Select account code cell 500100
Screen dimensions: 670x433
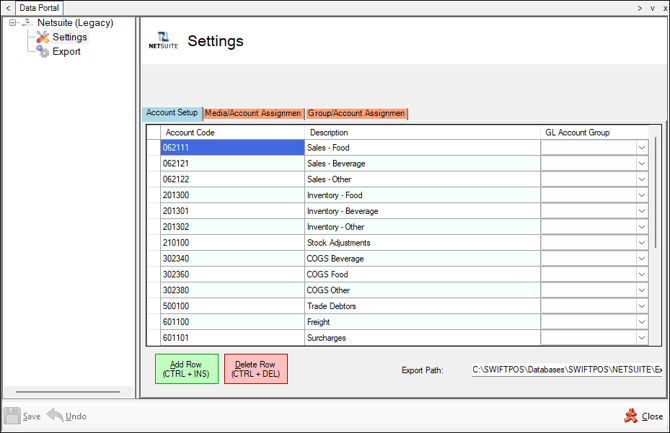[232, 306]
